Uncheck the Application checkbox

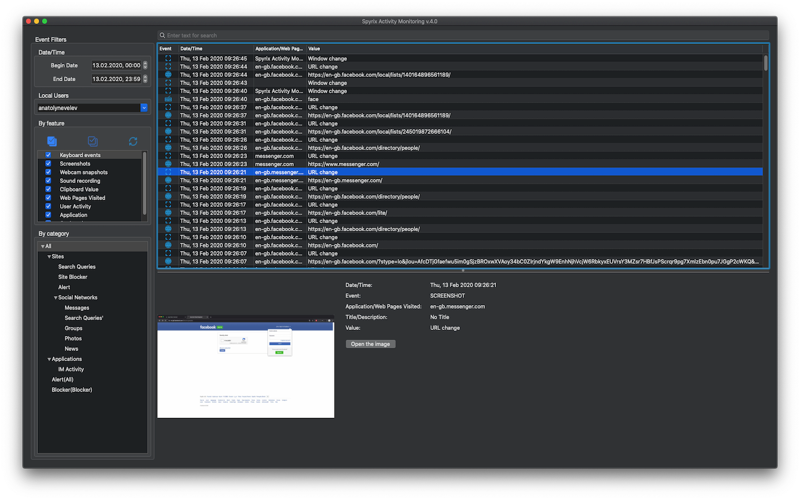[x=48, y=215]
